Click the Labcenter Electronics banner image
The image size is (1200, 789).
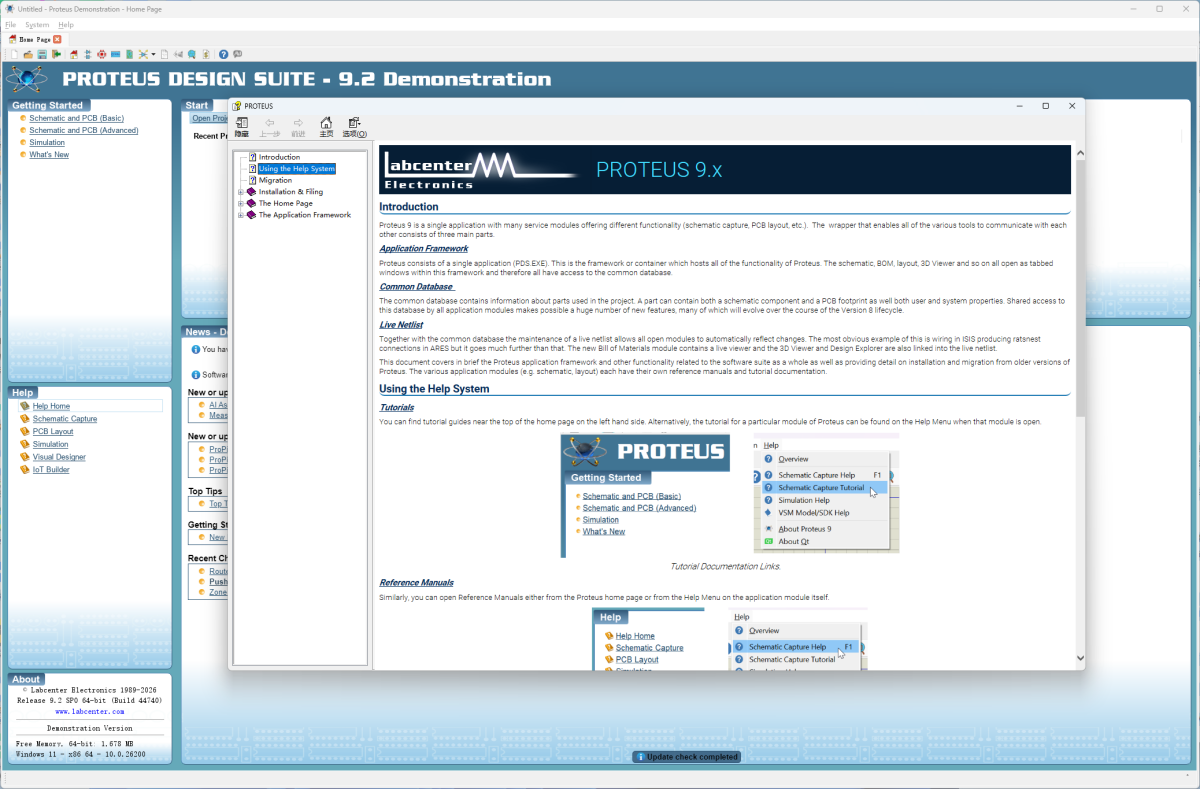pos(725,169)
